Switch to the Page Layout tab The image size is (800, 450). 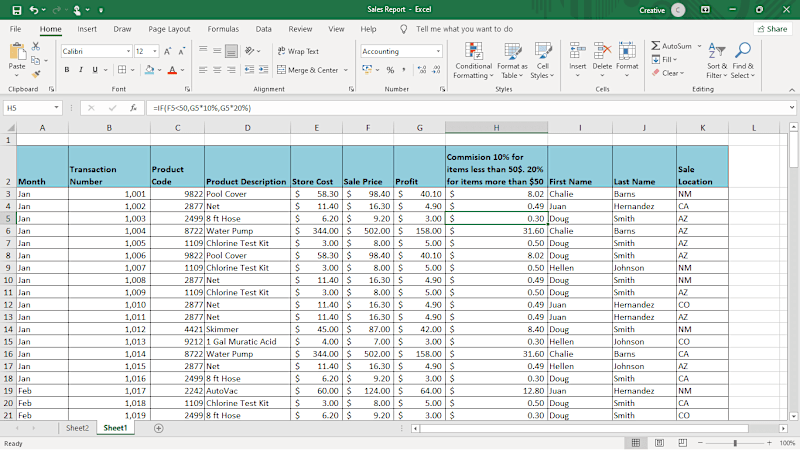(169, 29)
